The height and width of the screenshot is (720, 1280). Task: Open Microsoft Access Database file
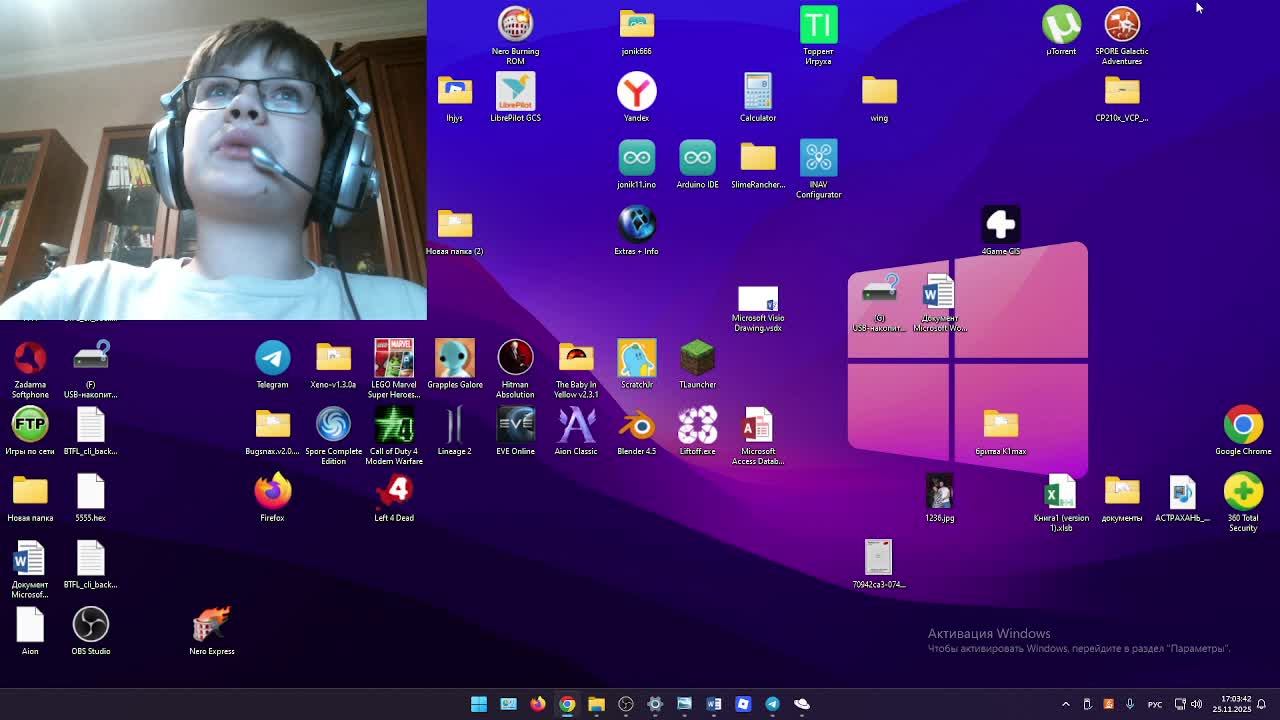(x=757, y=425)
